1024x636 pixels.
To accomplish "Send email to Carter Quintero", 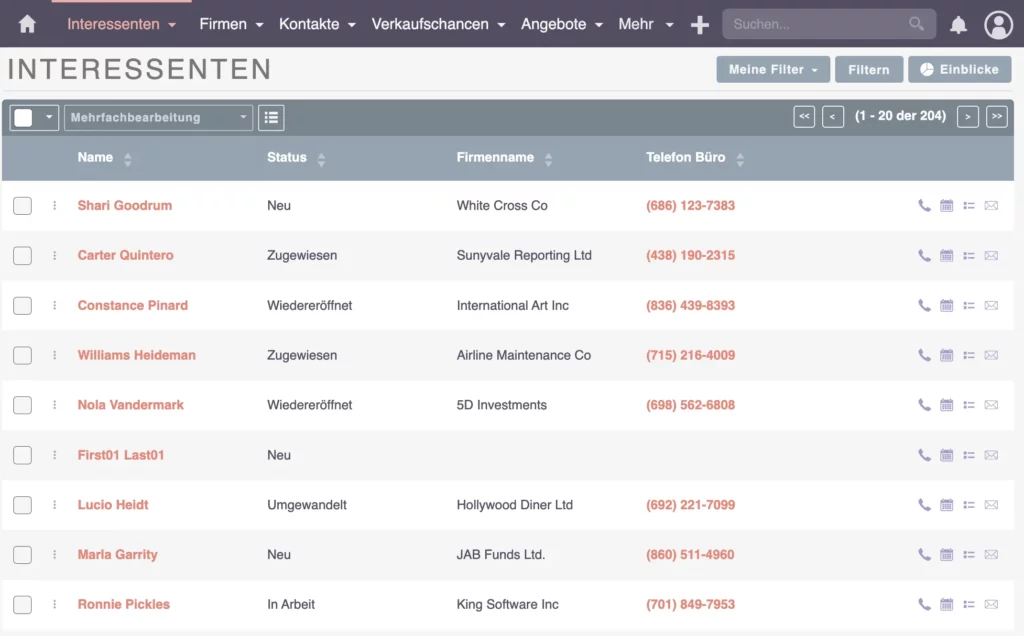I will click(x=991, y=255).
